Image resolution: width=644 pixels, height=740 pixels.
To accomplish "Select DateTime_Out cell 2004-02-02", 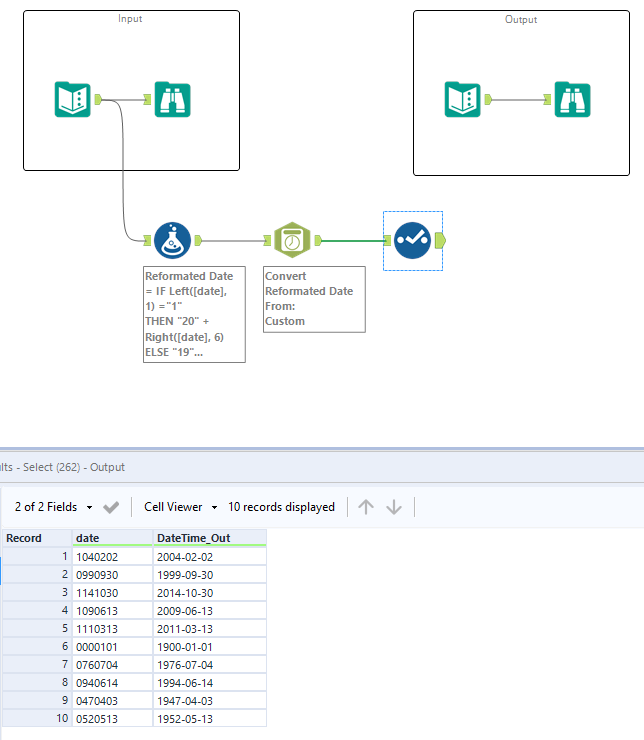I will pos(209,557).
